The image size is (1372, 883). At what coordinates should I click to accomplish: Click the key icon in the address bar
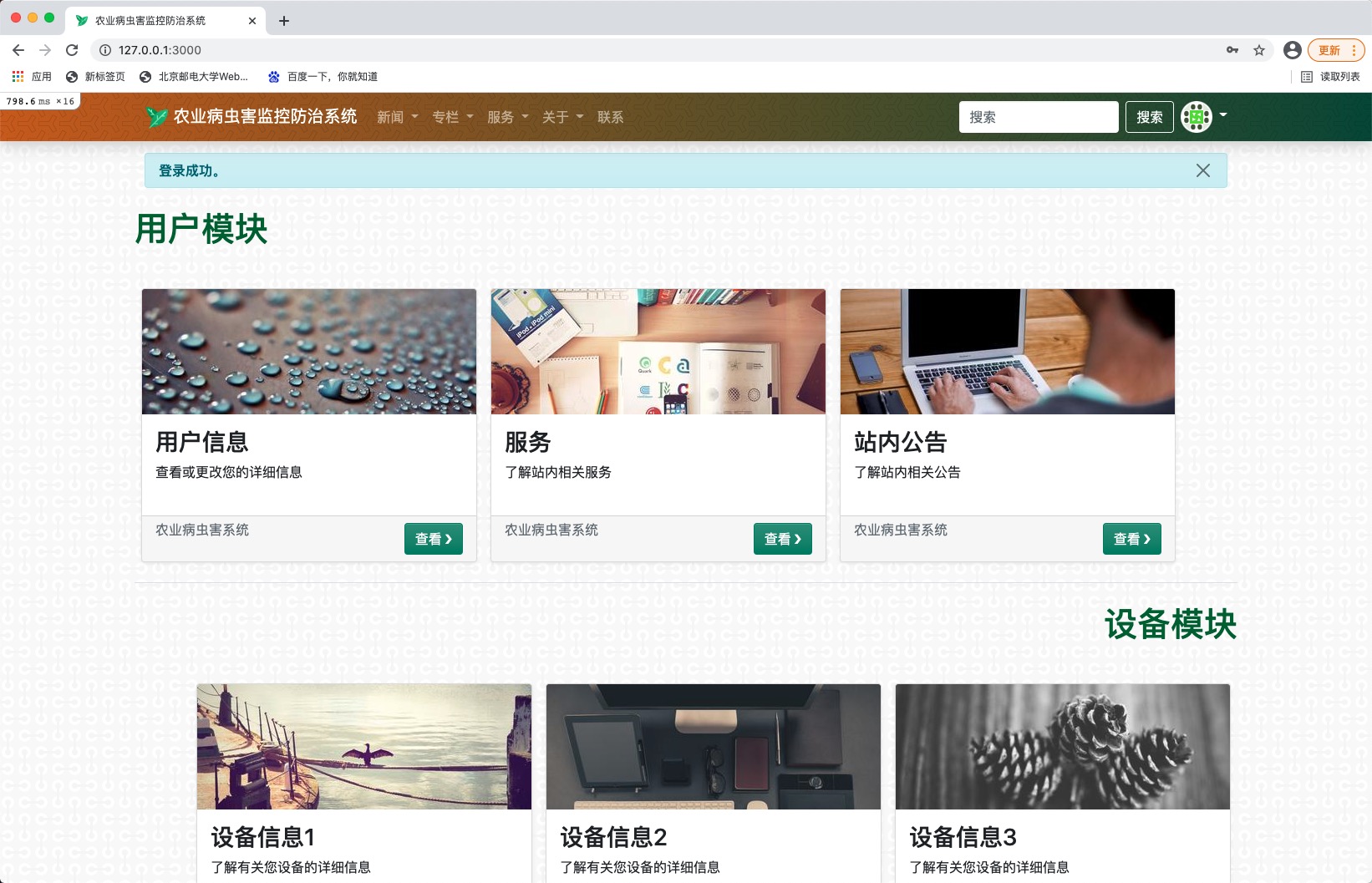tap(1231, 50)
